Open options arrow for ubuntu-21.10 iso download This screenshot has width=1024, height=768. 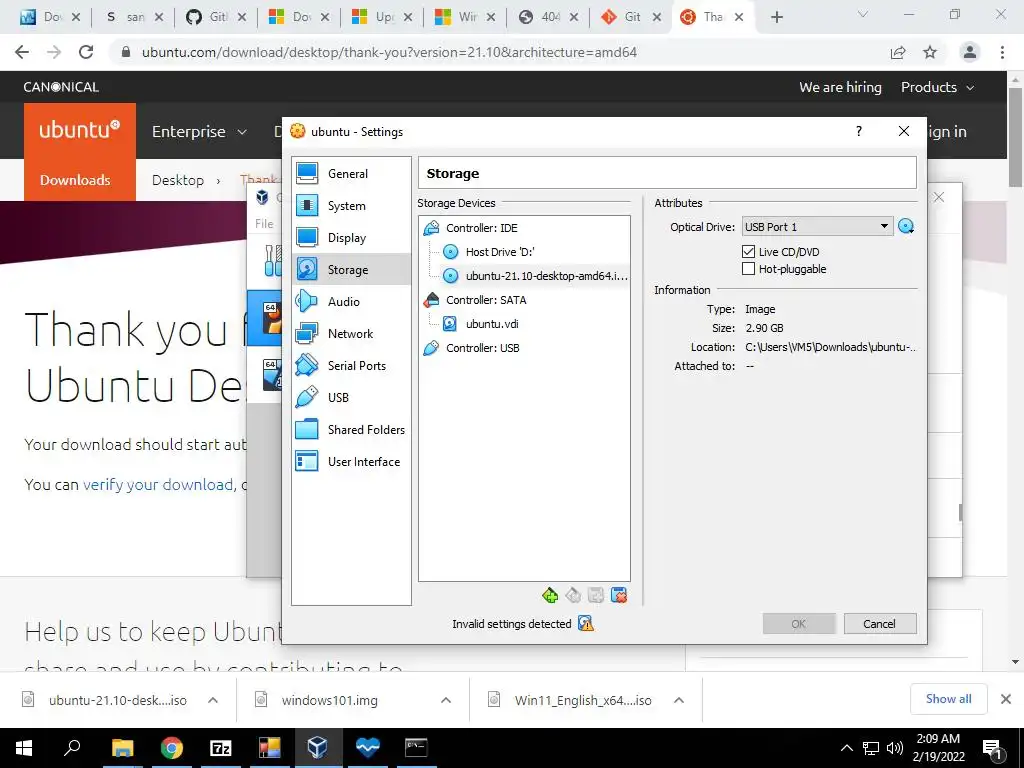[x=213, y=700]
